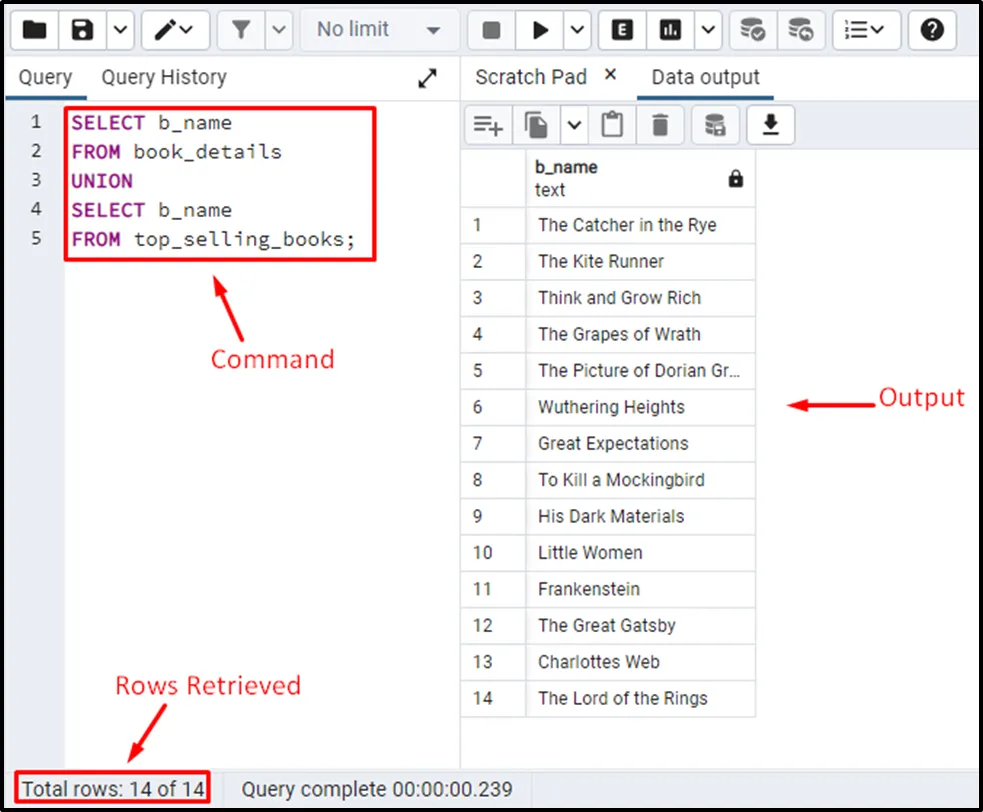Open pgAdmin help with the question mark icon

(x=932, y=30)
